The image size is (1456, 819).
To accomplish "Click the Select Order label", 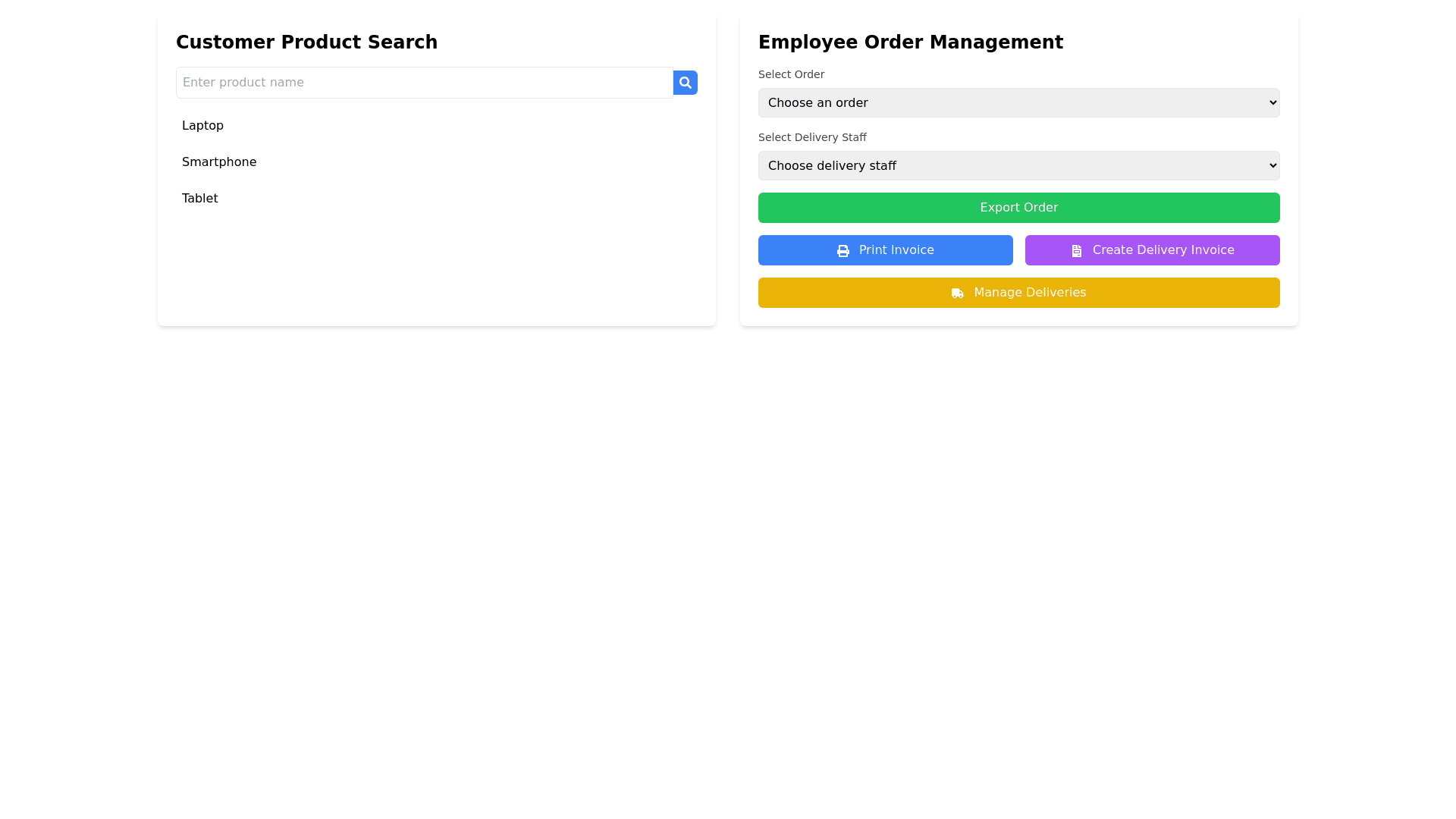I will pyautogui.click(x=791, y=74).
